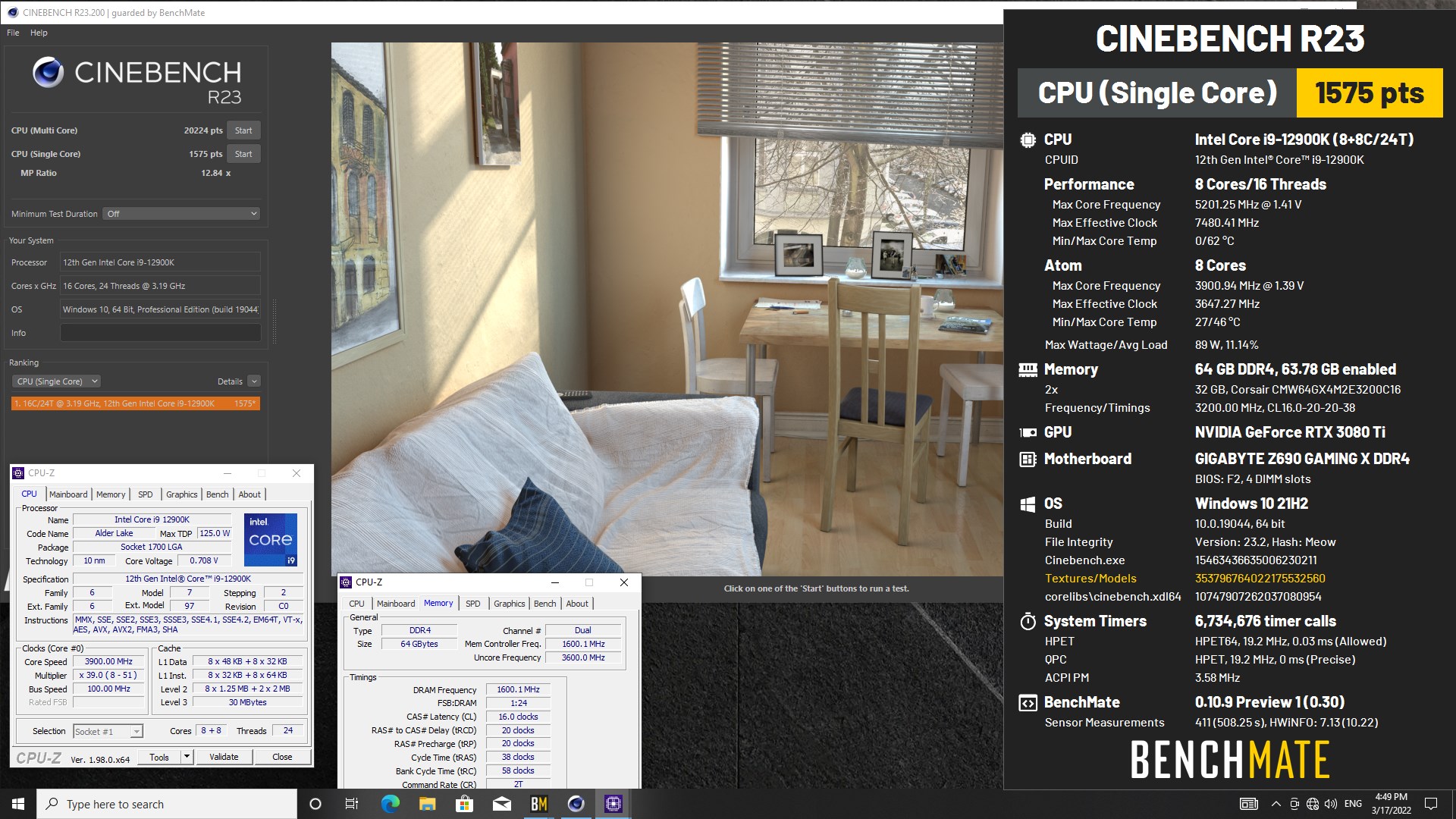Open Bench tab in CPU-Z Memory window
The height and width of the screenshot is (819, 1456).
point(545,604)
